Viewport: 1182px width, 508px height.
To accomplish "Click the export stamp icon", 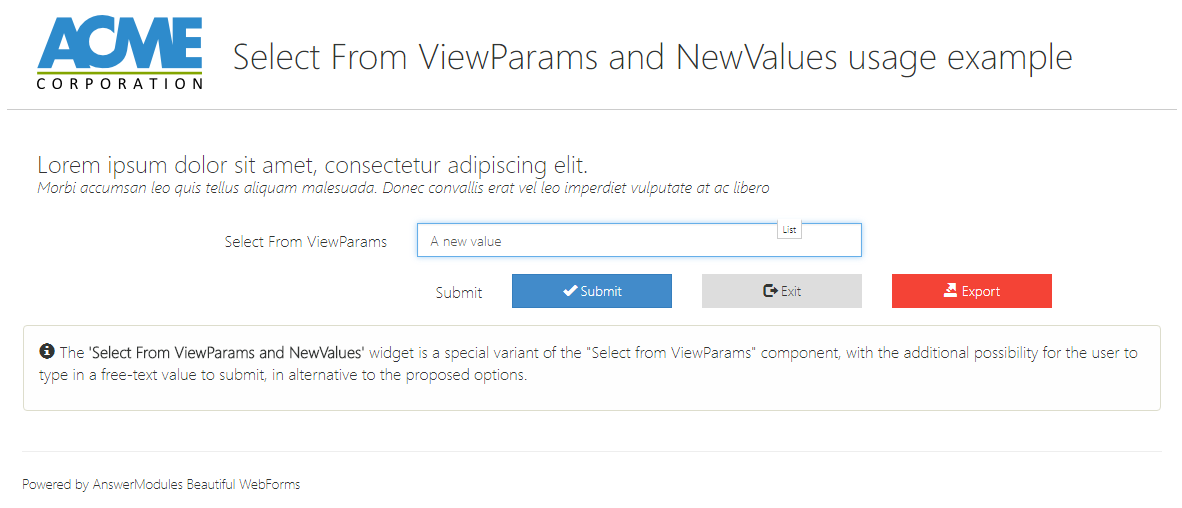I will tap(950, 291).
